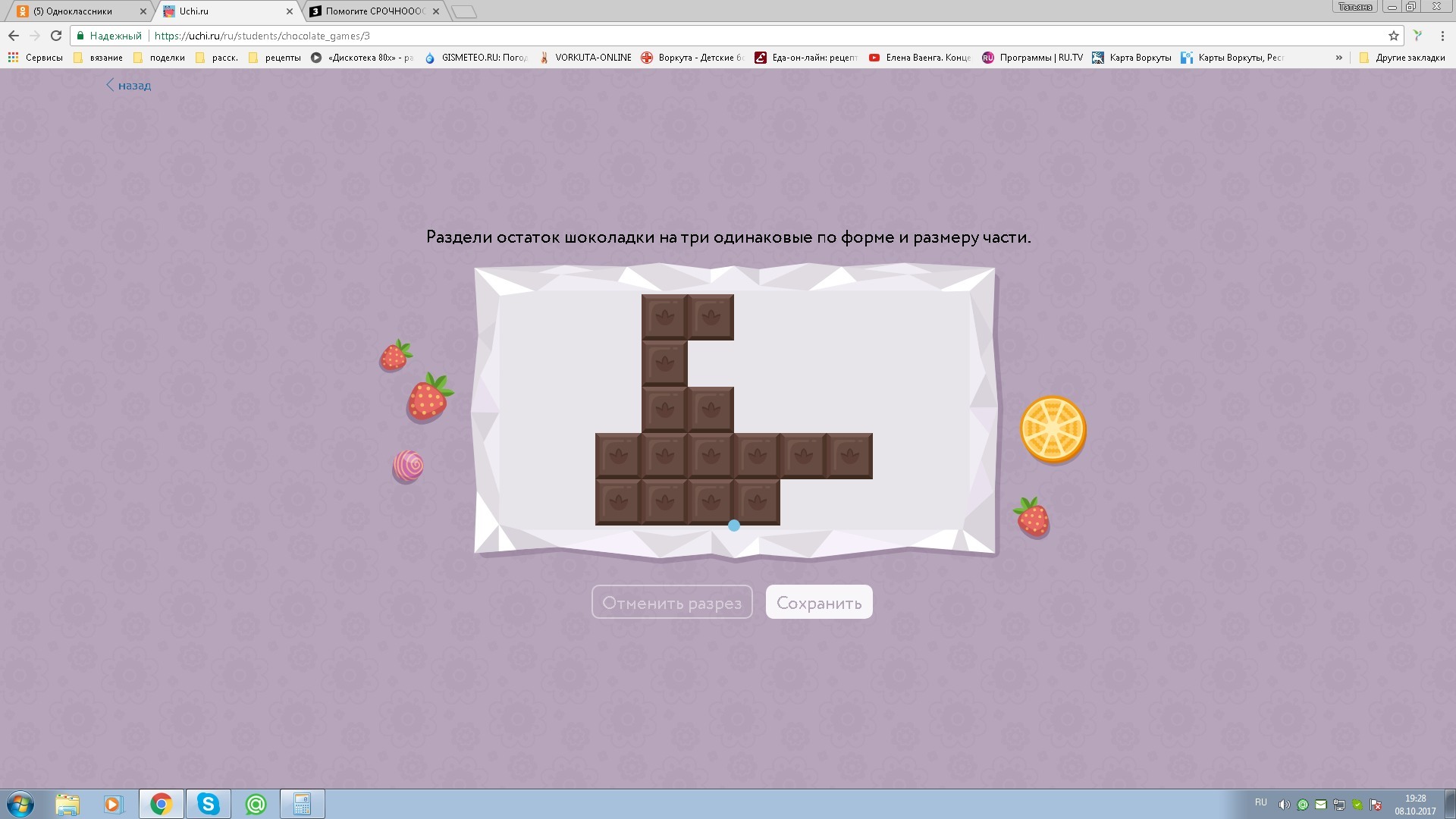Open Skype from the taskbar
The image size is (1456, 819).
(x=208, y=804)
